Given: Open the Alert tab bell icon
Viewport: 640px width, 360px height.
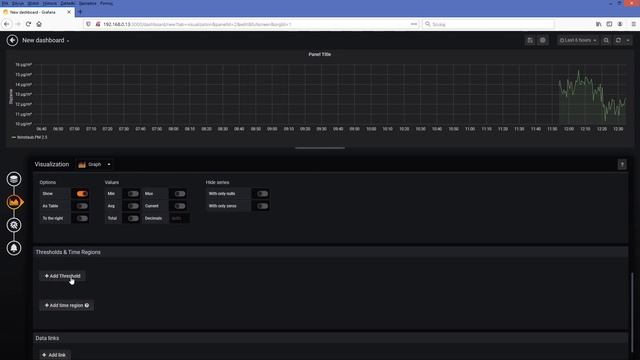Looking at the screenshot, I should coord(14,248).
